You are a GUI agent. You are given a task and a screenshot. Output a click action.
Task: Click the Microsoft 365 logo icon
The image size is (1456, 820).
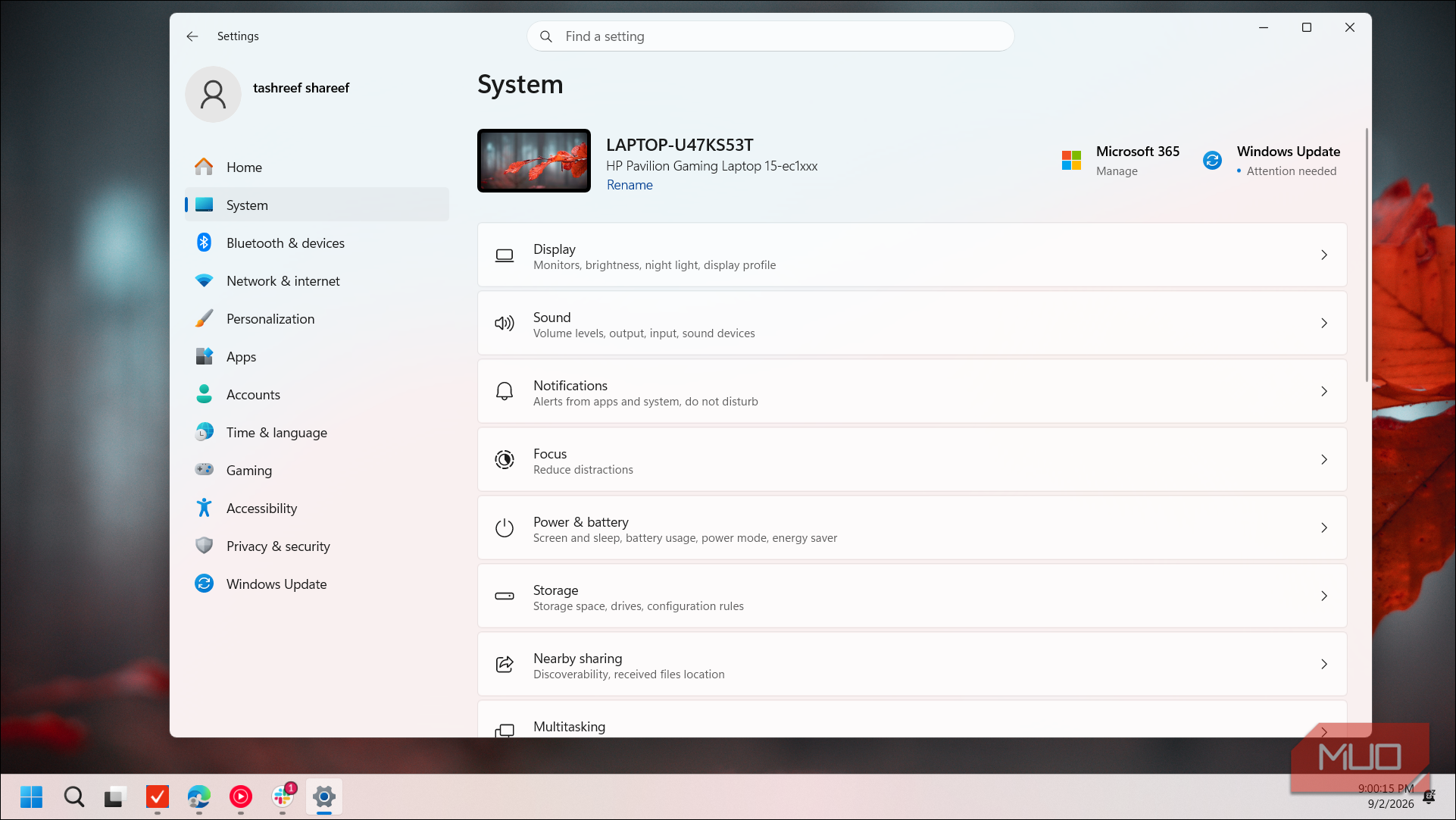click(1071, 160)
